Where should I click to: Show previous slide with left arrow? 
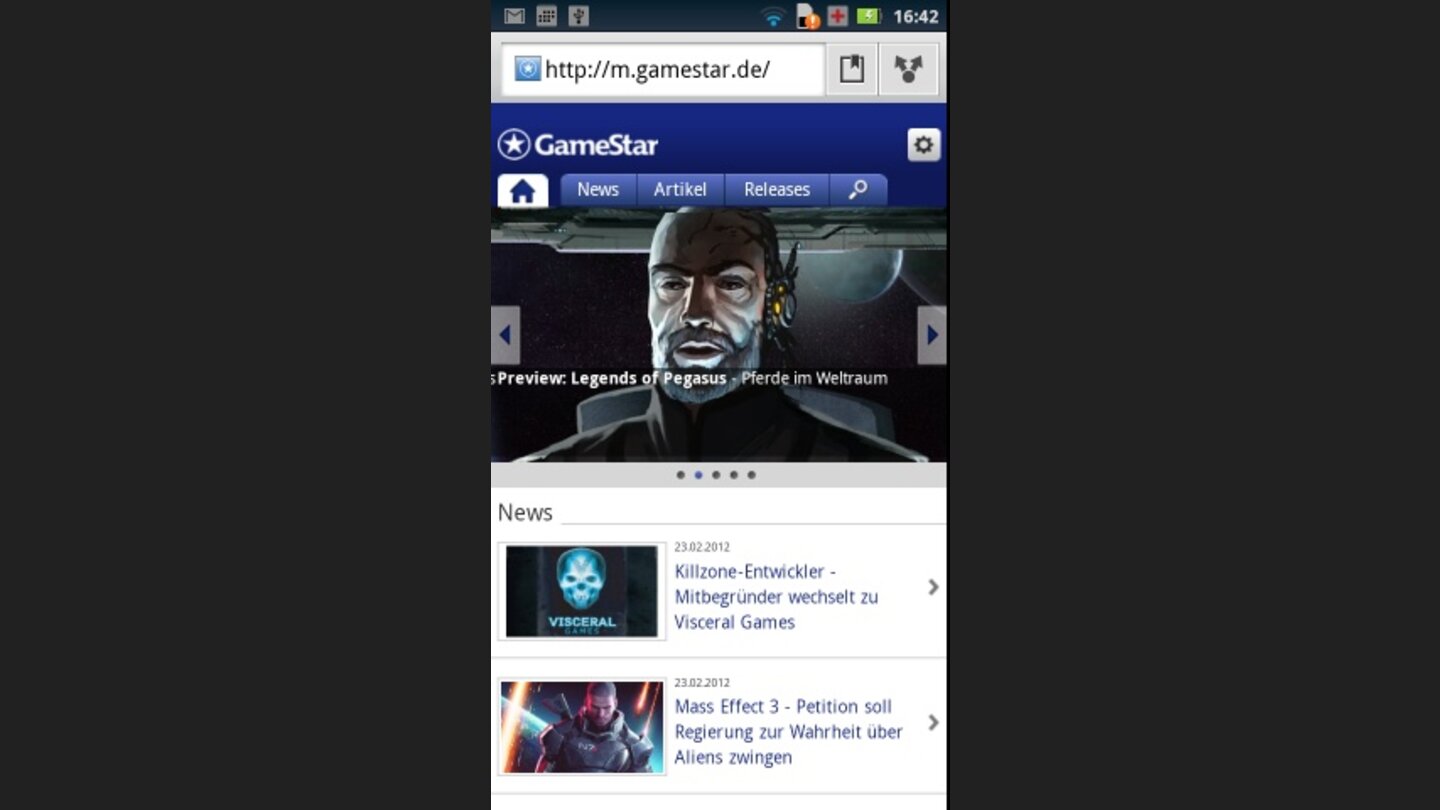pyautogui.click(x=505, y=335)
